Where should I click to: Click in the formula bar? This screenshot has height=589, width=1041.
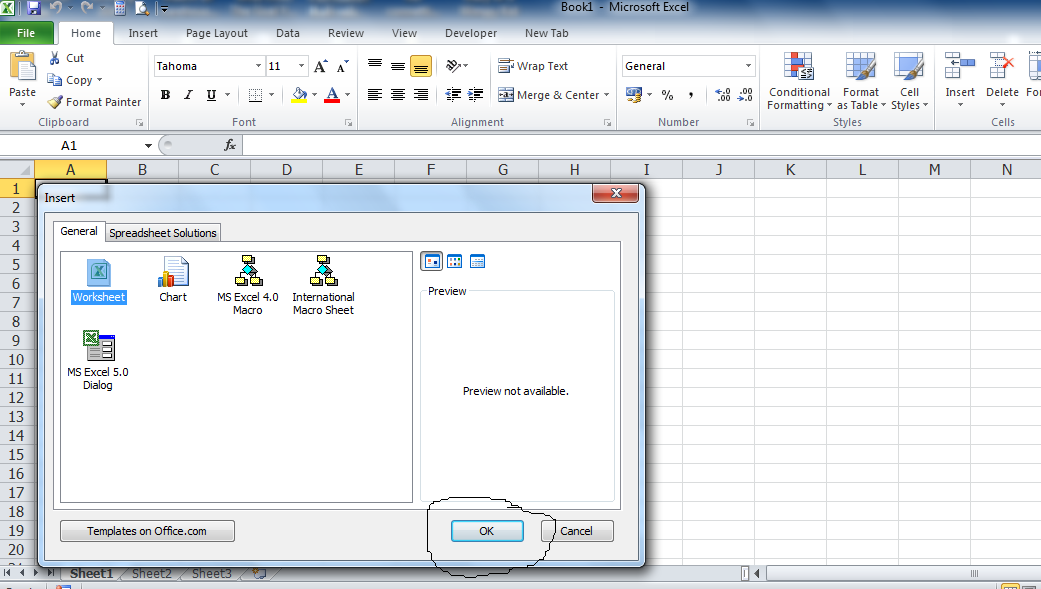pos(641,145)
